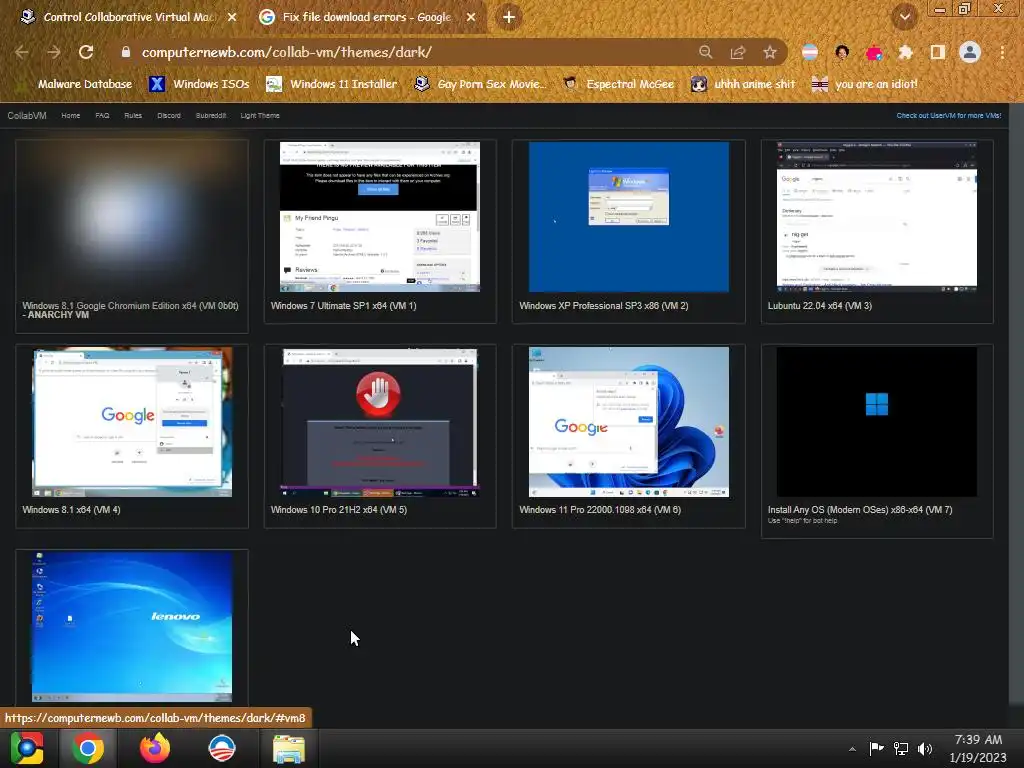Click the CollabVM site logo text
The width and height of the screenshot is (1024, 768).
pos(27,116)
